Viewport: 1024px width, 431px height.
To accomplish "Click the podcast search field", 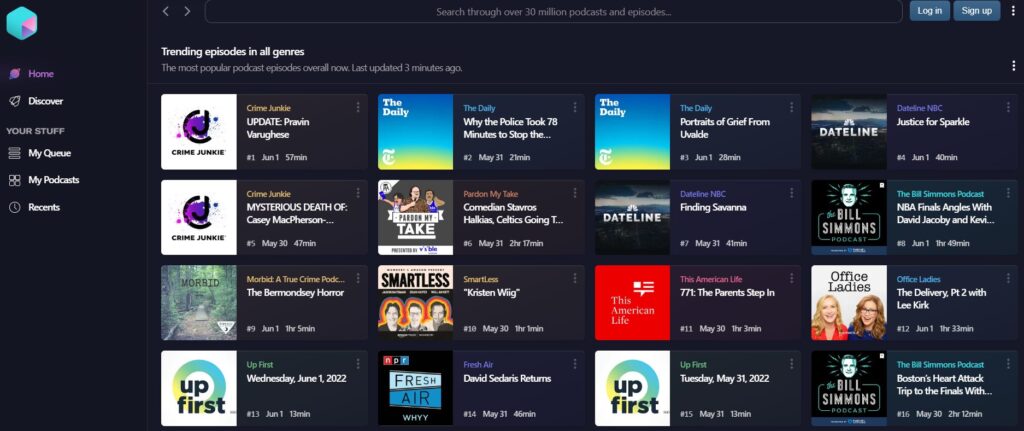I will coord(553,12).
